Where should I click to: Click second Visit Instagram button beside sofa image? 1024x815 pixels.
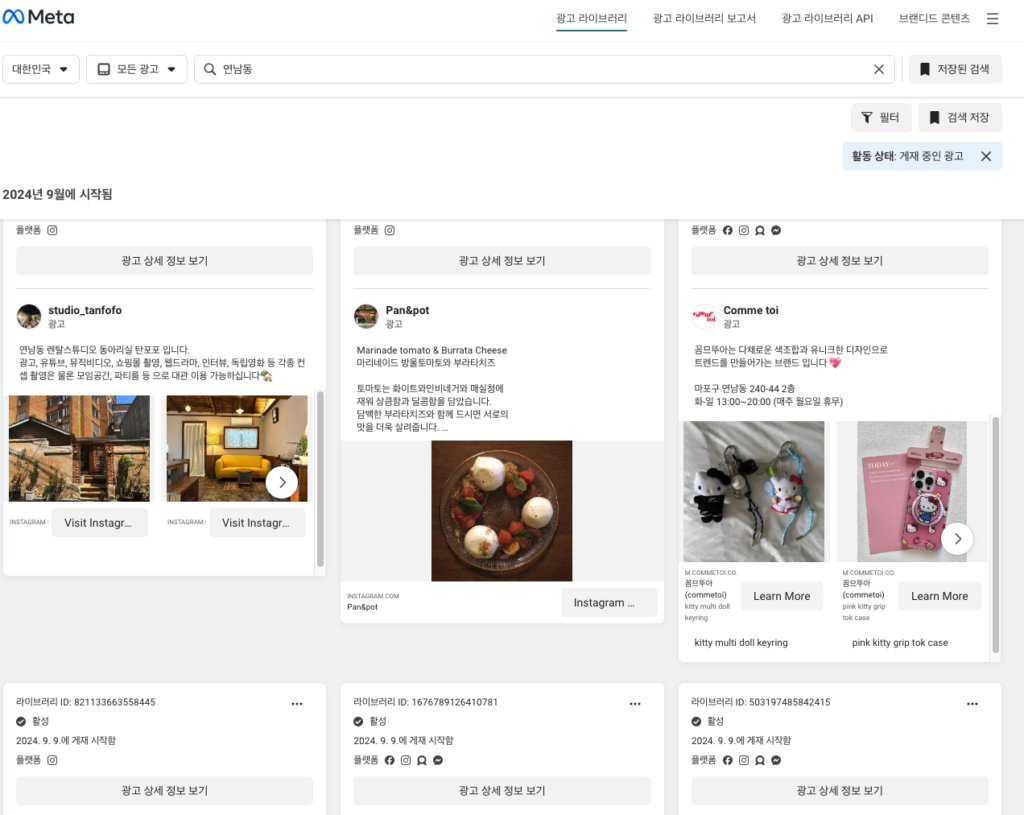pyautogui.click(x=257, y=522)
